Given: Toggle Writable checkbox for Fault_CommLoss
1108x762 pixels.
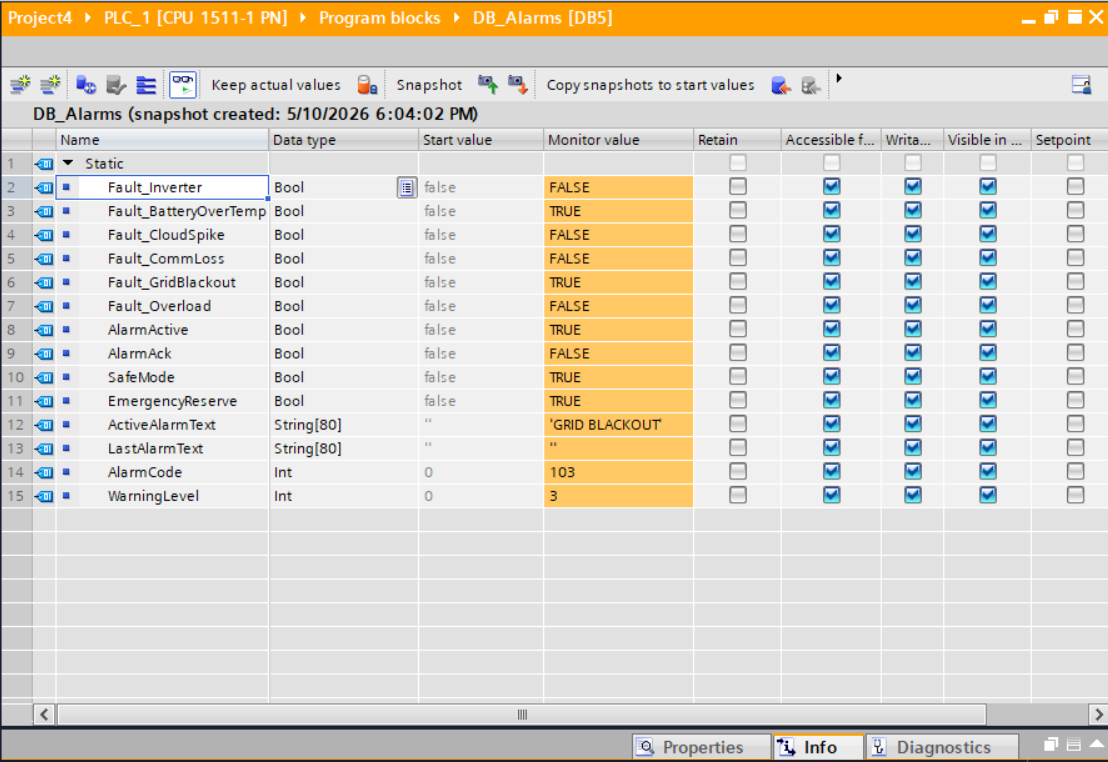Looking at the screenshot, I should (x=913, y=258).
